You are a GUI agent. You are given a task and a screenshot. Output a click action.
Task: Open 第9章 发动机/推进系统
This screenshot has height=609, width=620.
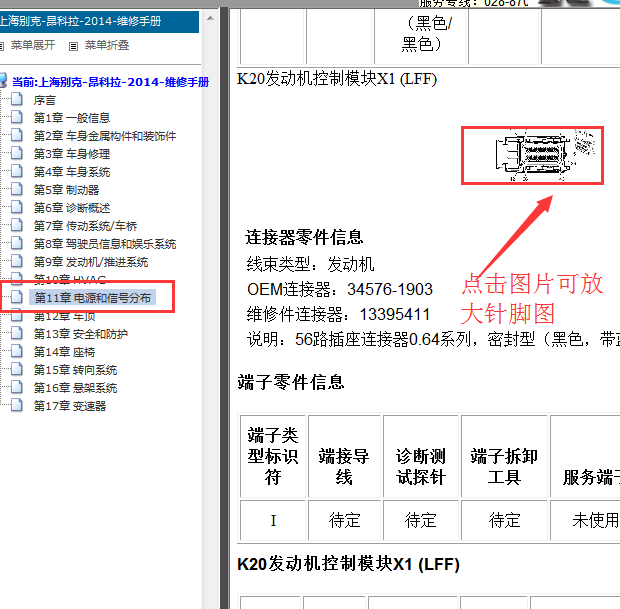pyautogui.click(x=91, y=262)
